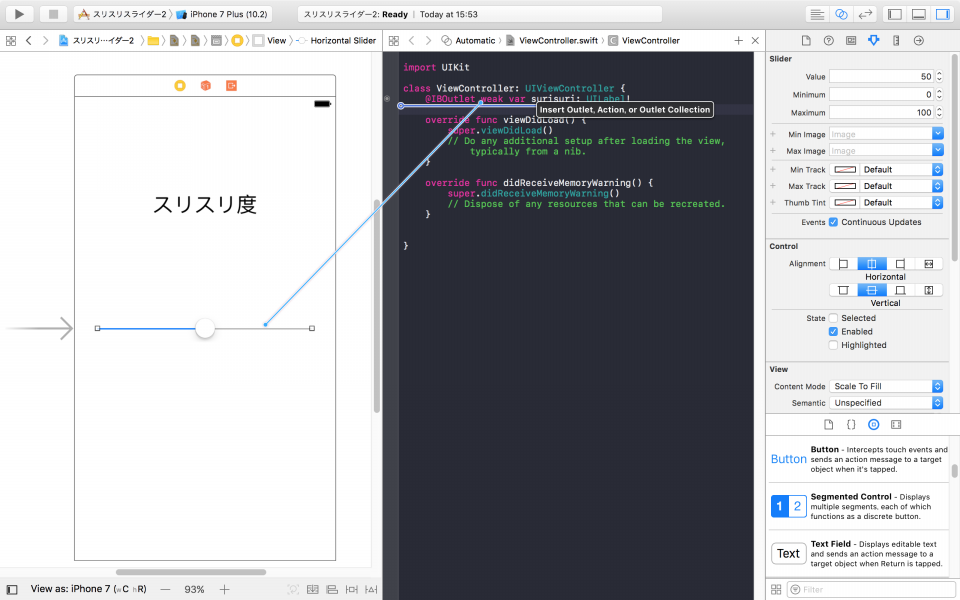Click the Value field stepper
The height and width of the screenshot is (600, 960).
pyautogui.click(x=939, y=77)
